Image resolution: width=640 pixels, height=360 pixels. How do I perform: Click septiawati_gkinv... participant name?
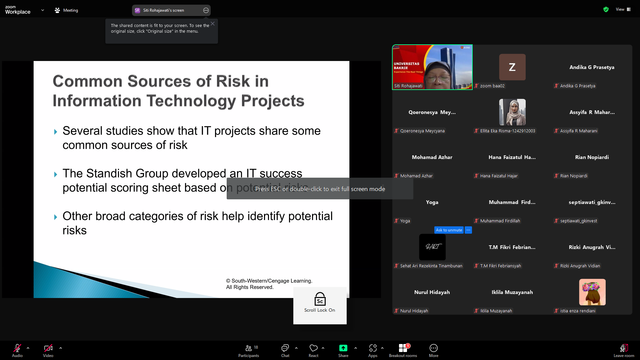pos(592,202)
